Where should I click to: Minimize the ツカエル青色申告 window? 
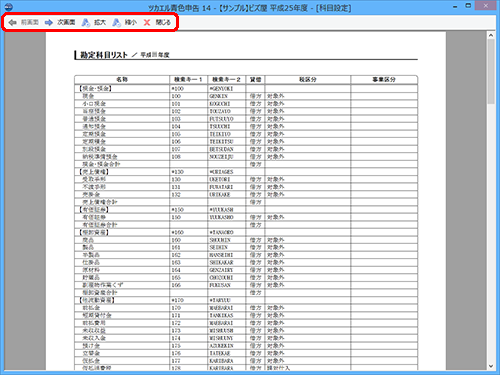point(455,7)
